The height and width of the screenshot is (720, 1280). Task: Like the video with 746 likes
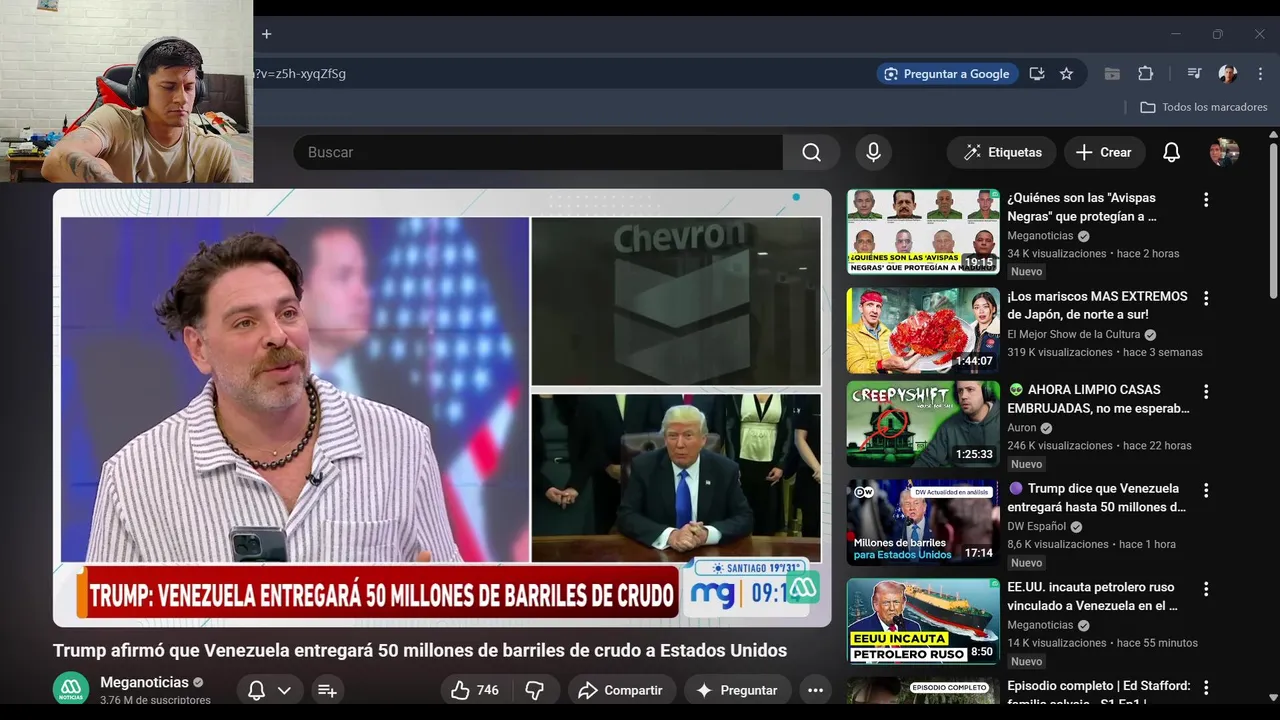(x=475, y=690)
